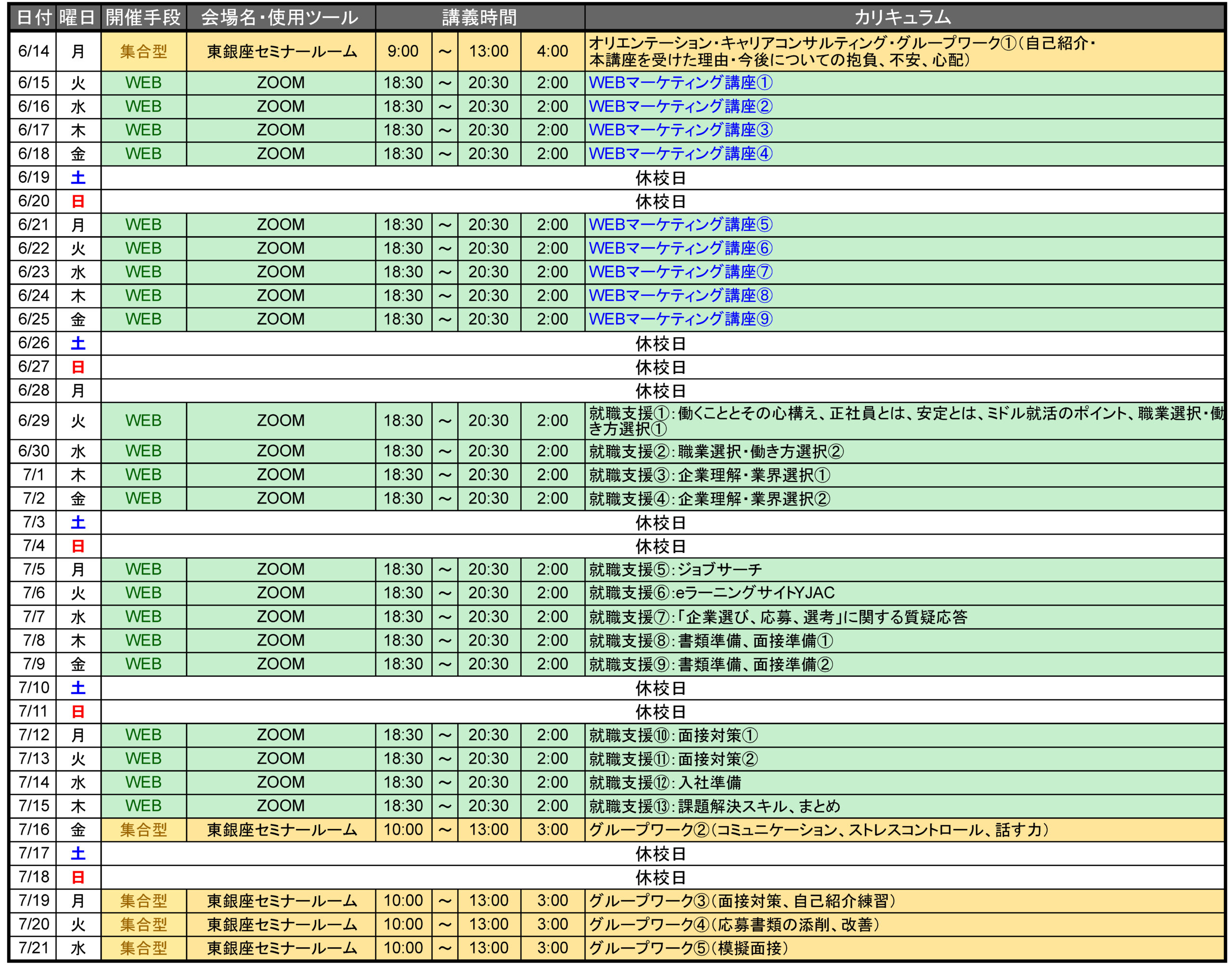Click 集合型 in the 7/16 row

click(x=143, y=830)
